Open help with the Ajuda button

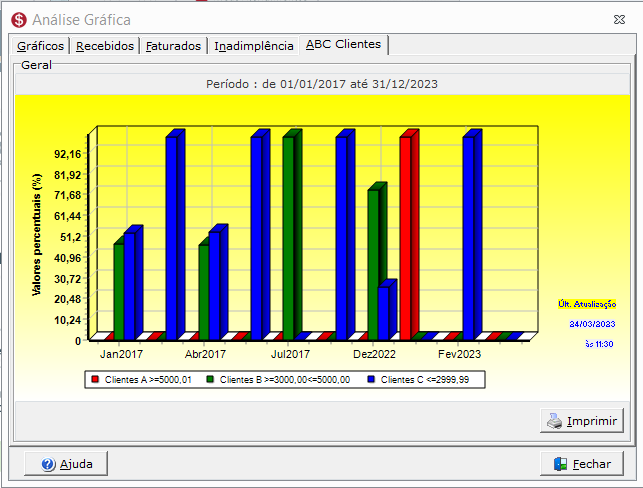tap(66, 464)
